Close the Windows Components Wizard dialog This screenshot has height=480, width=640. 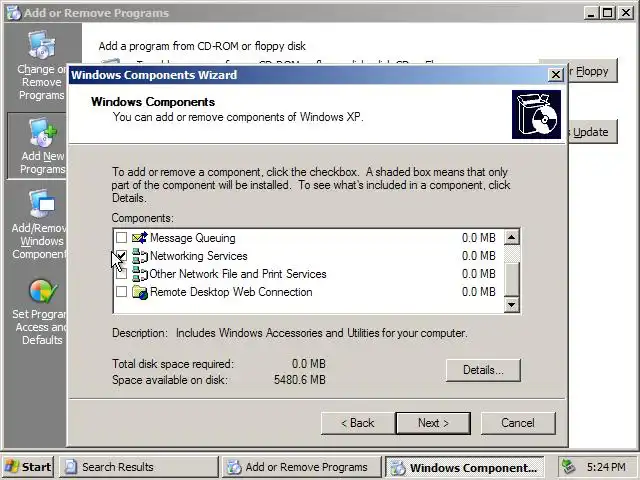coord(556,75)
